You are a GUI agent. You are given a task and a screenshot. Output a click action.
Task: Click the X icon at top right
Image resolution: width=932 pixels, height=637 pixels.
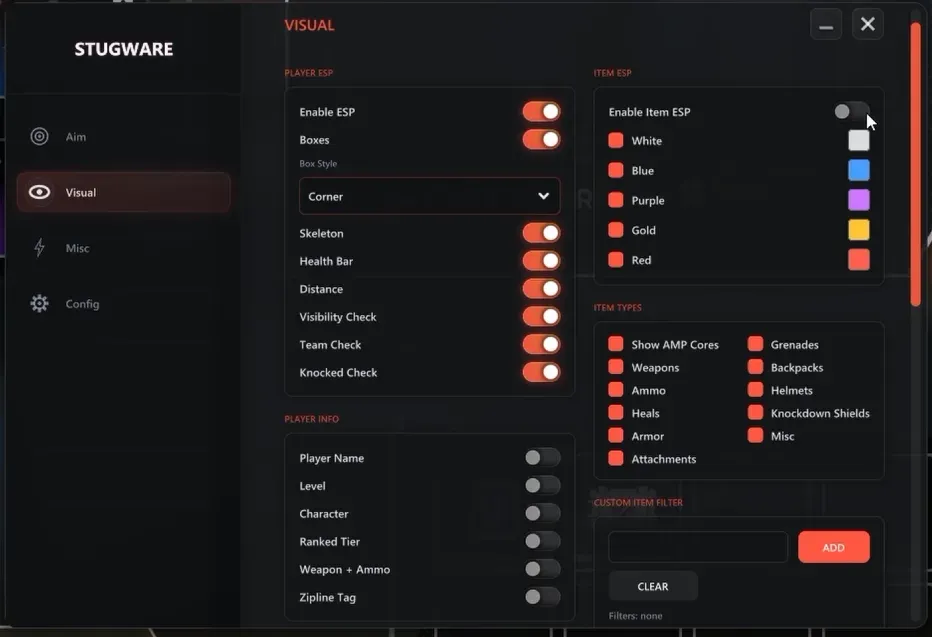pyautogui.click(x=867, y=24)
